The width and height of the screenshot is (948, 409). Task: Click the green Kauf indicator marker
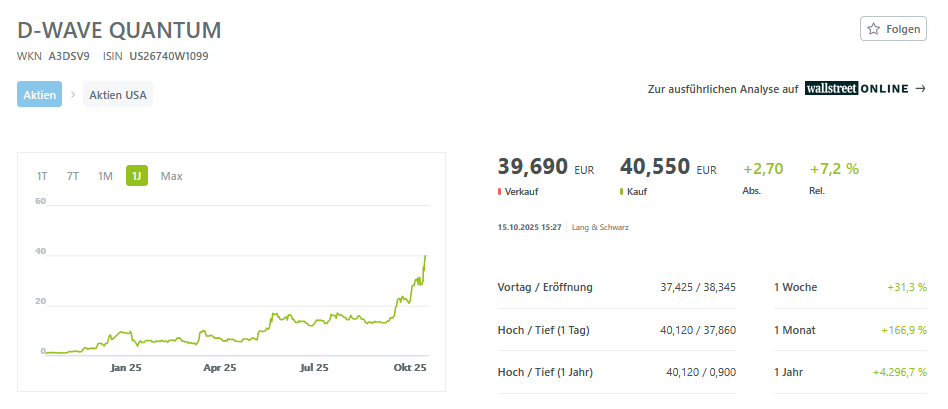coord(622,190)
